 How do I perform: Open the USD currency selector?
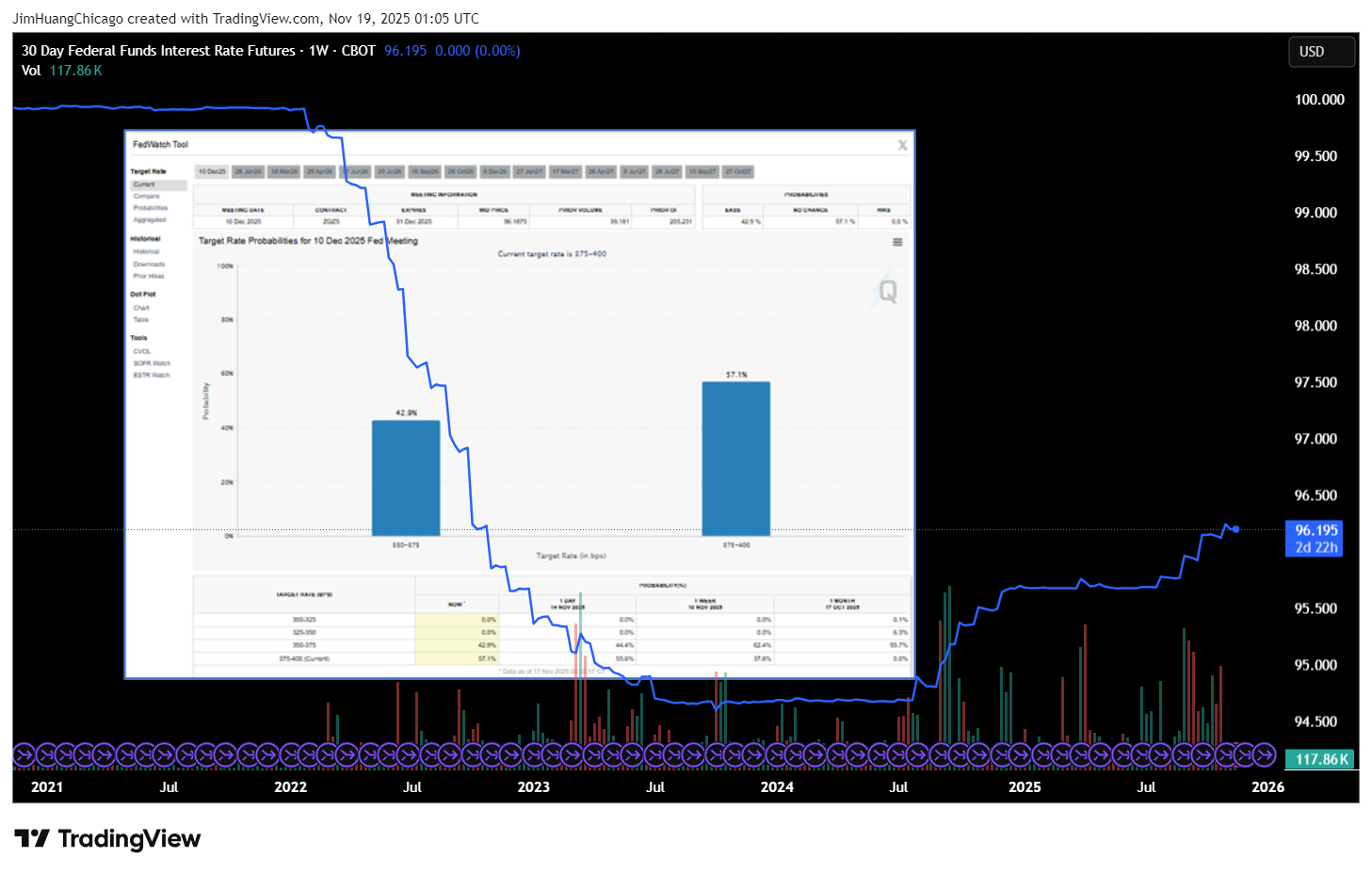click(x=1321, y=52)
